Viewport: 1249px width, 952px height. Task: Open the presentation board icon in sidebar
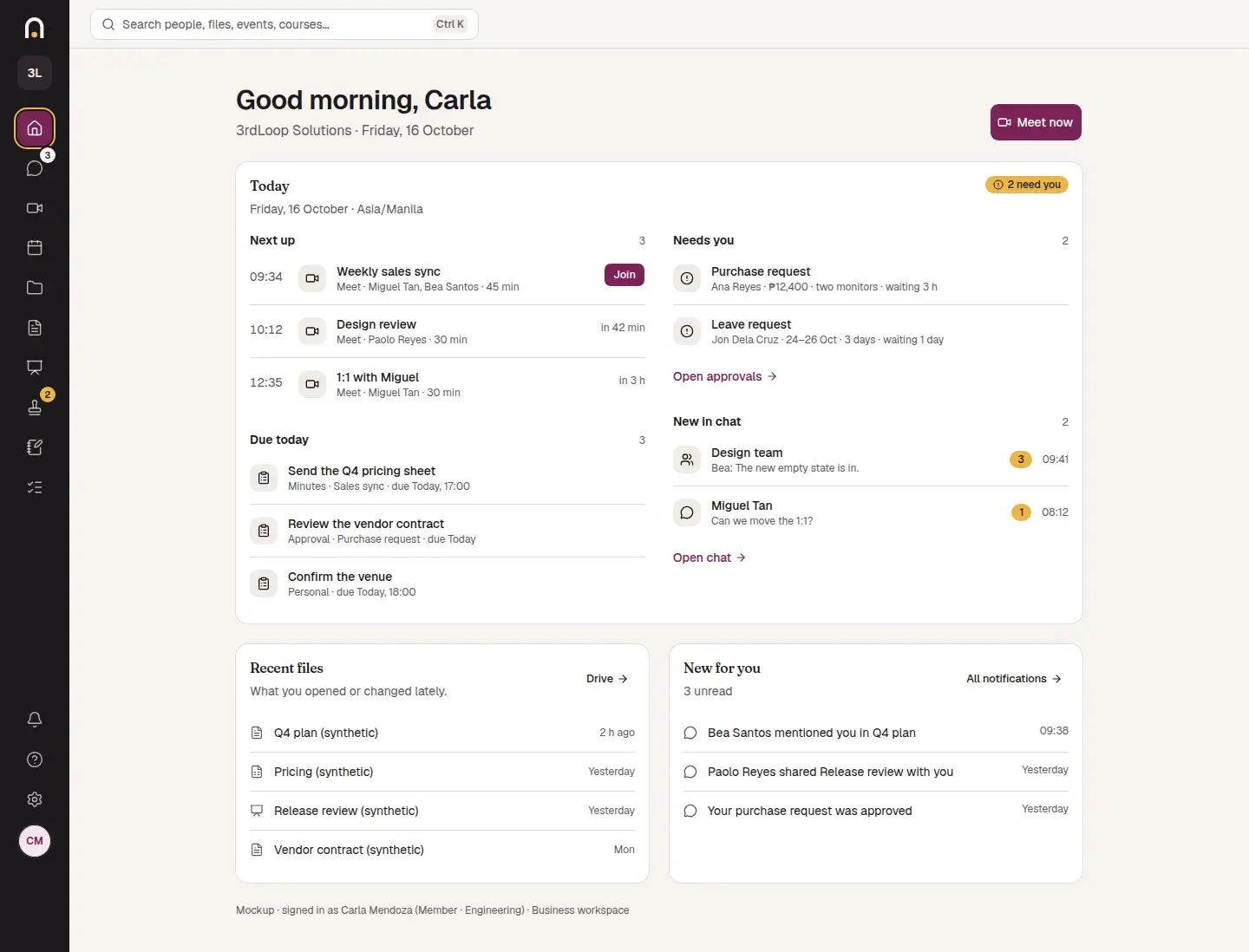pyautogui.click(x=35, y=368)
